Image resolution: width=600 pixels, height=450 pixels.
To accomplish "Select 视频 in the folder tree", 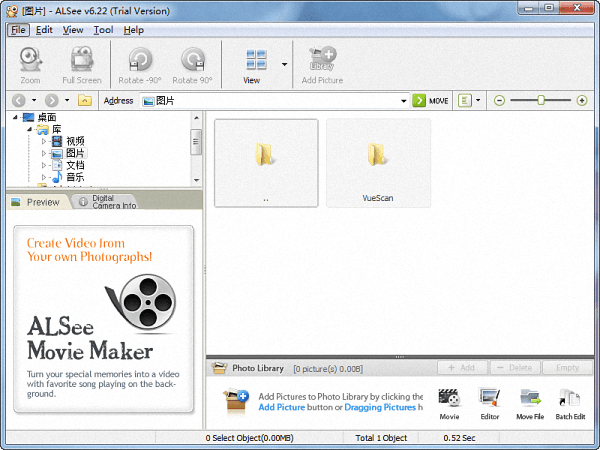I will pos(75,141).
